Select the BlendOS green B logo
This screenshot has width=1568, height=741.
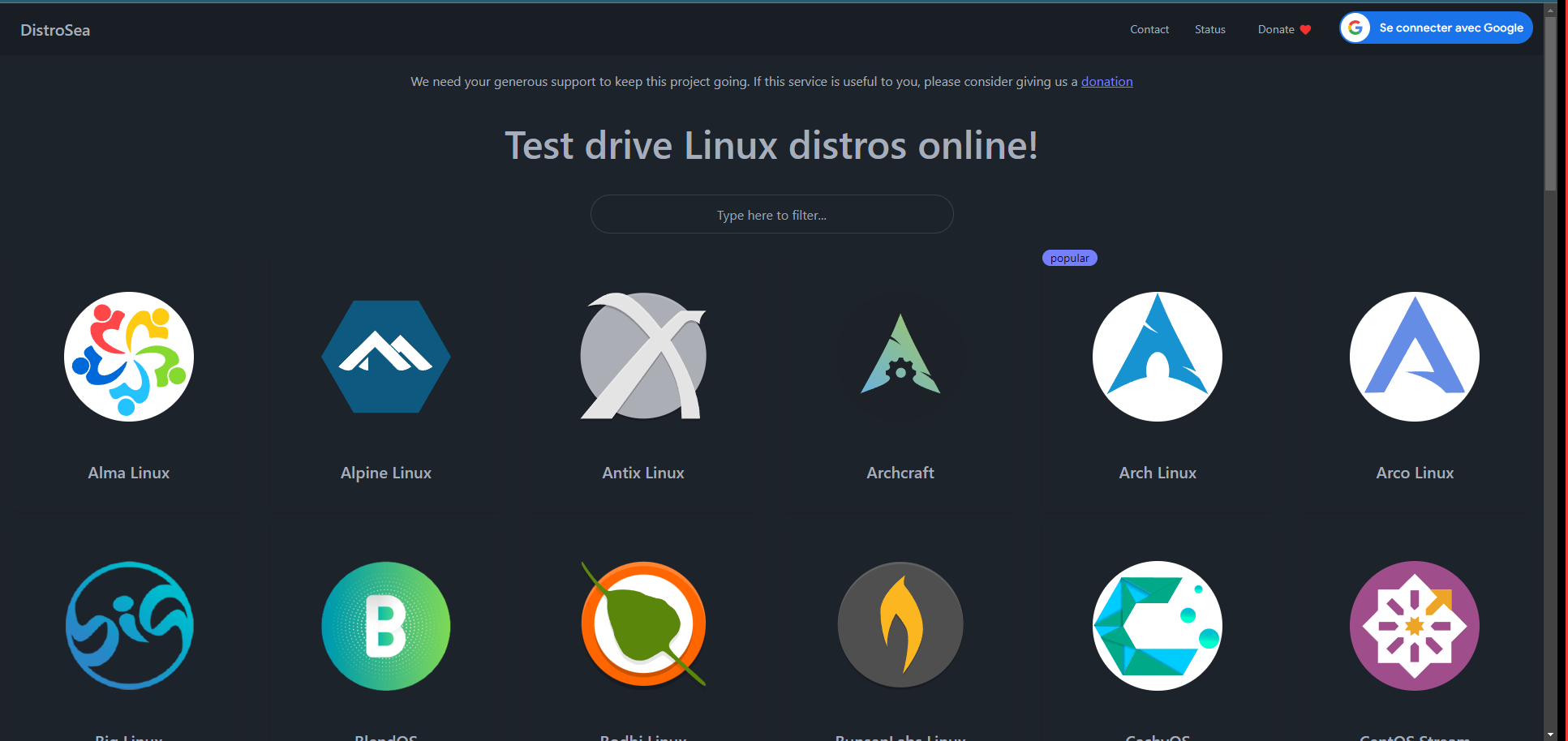click(x=386, y=626)
